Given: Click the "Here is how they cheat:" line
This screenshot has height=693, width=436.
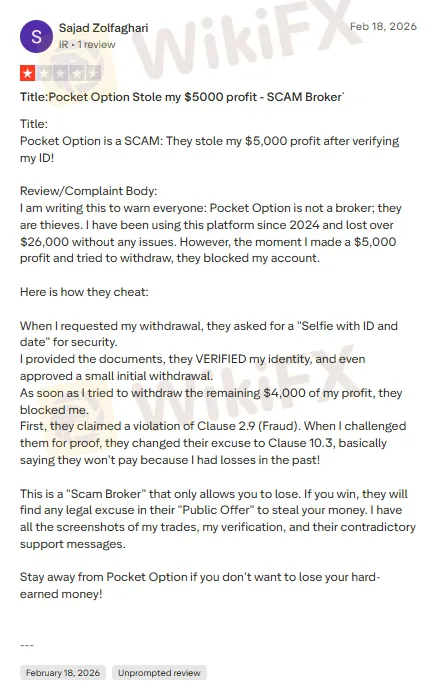Looking at the screenshot, I should [x=84, y=292].
